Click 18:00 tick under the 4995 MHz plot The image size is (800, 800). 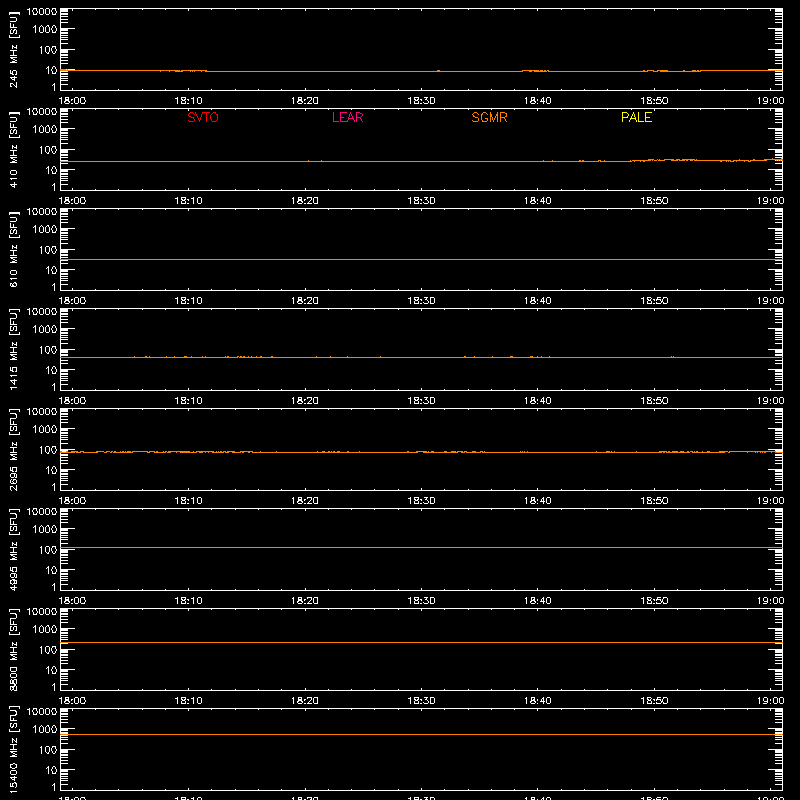click(x=72, y=601)
